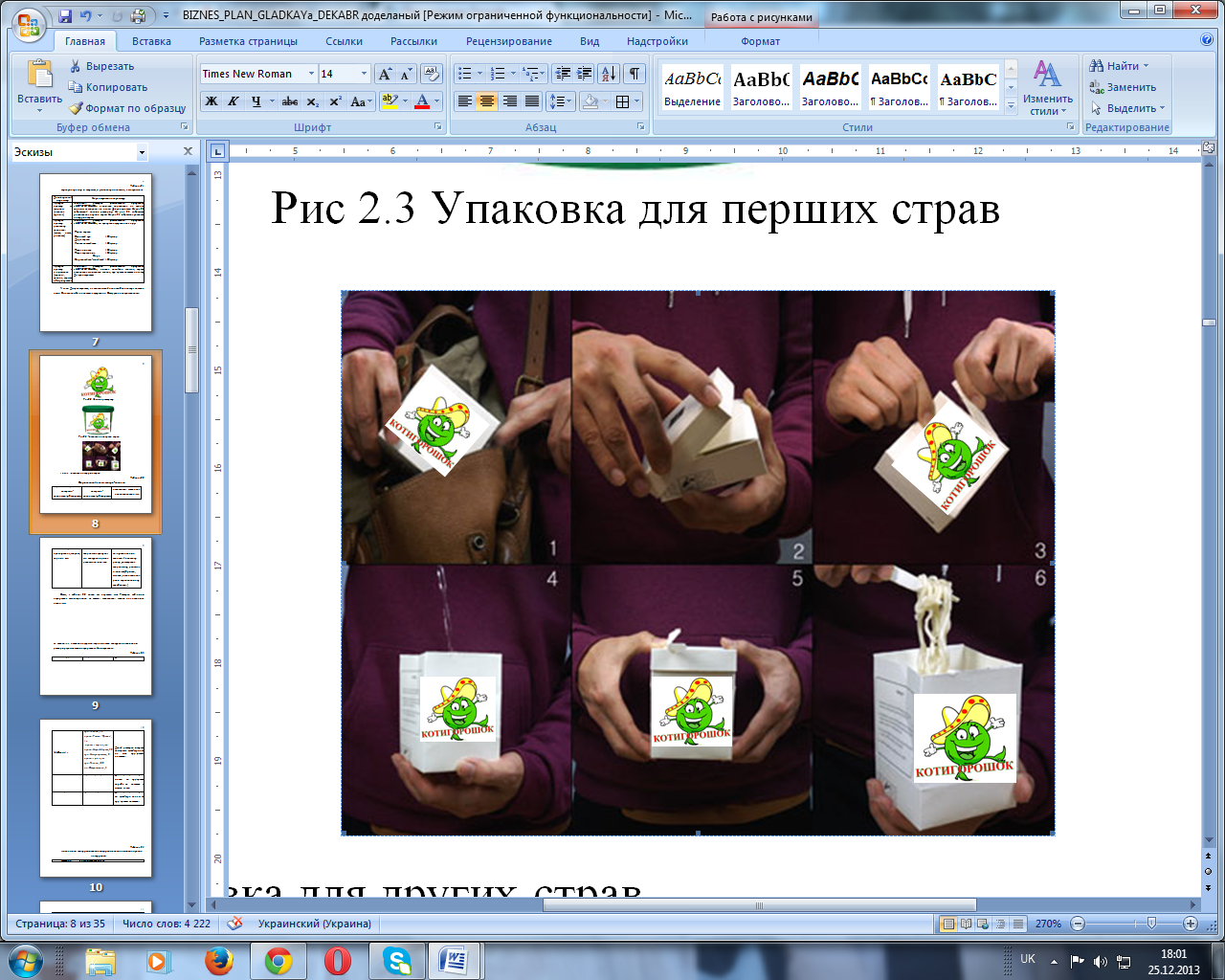This screenshot has height=980, width=1225.
Task: Align text right
Action: point(509,101)
